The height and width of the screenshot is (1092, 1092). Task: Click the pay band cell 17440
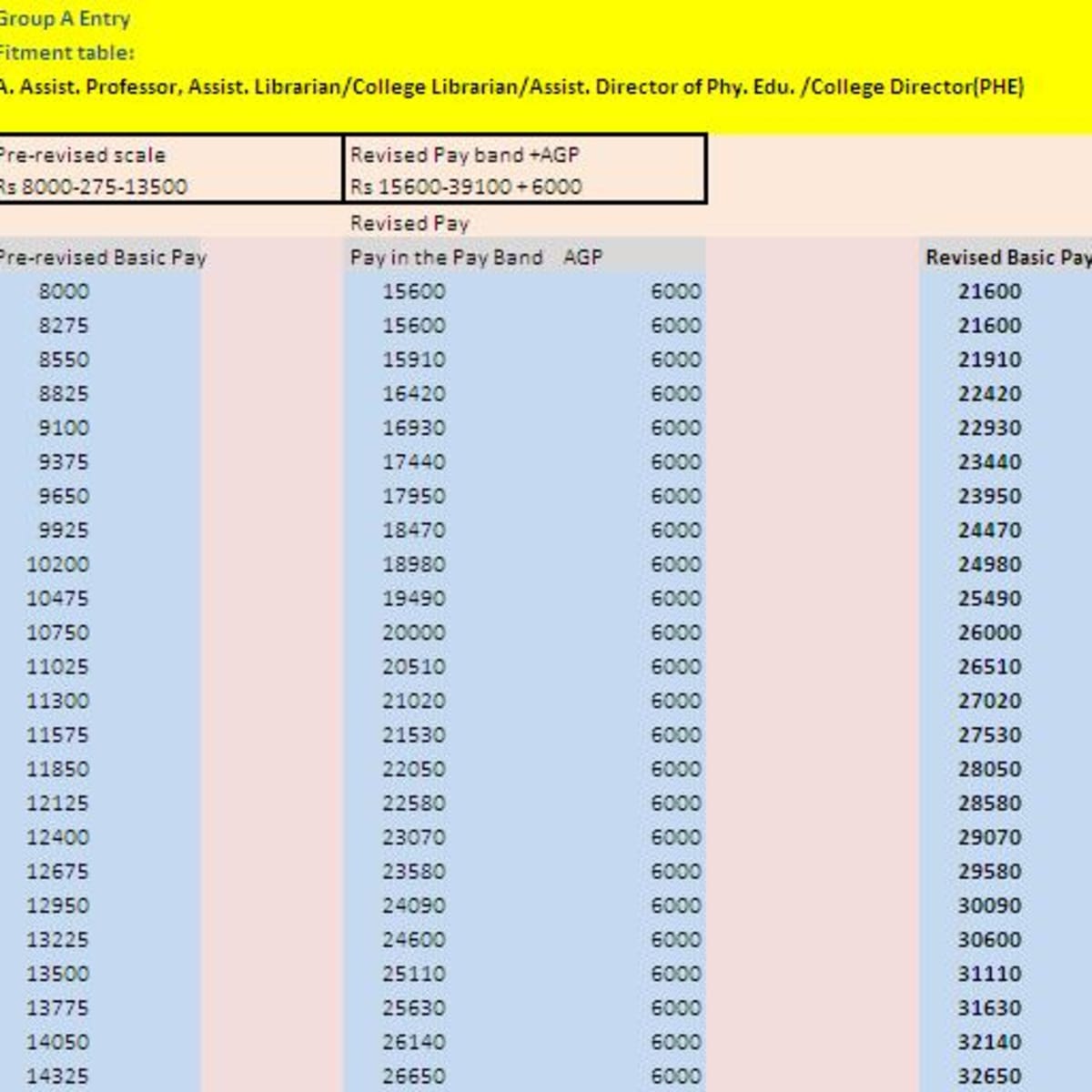tap(414, 462)
